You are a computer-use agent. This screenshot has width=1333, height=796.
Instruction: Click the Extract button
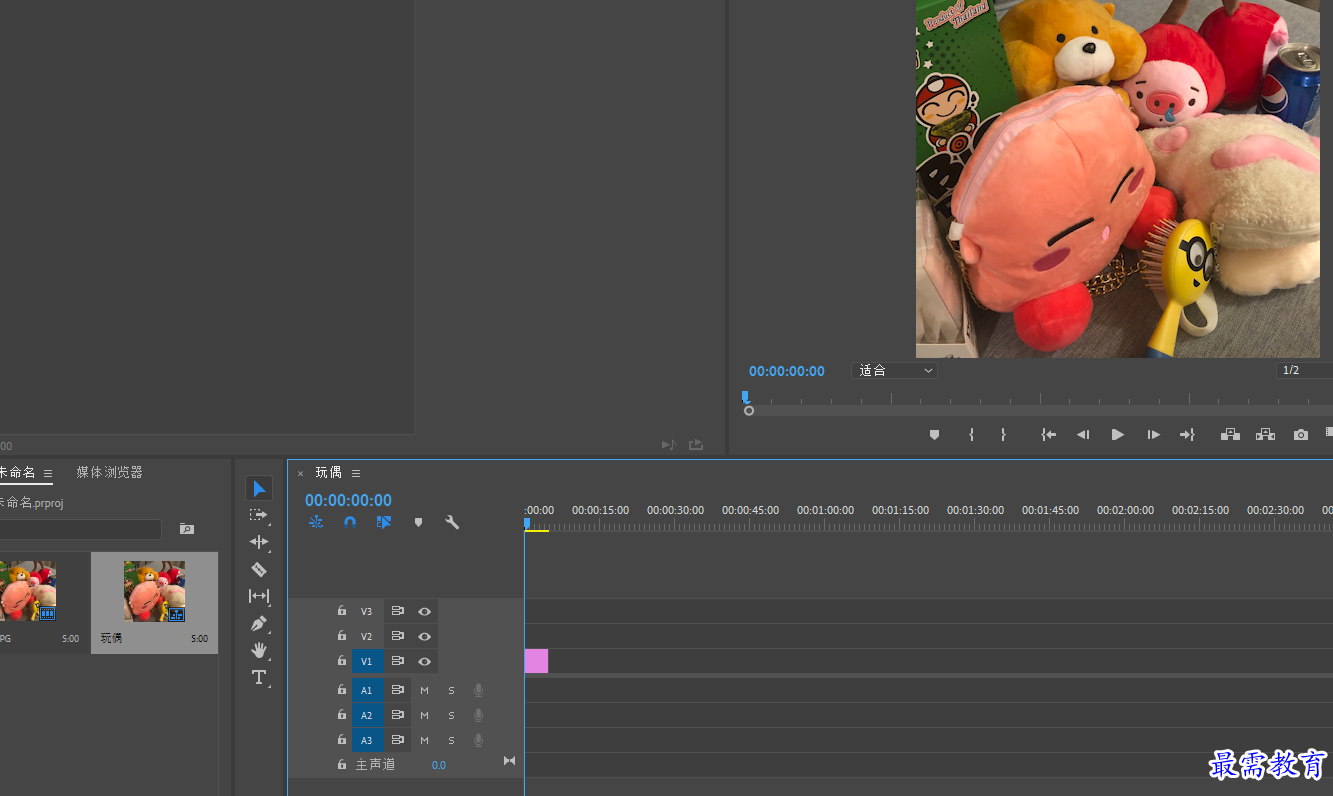tap(1265, 435)
